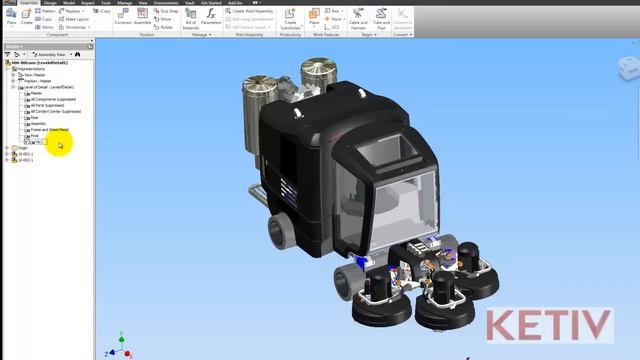Click the Move component tool
The width and height of the screenshot is (640, 360).
162,19
